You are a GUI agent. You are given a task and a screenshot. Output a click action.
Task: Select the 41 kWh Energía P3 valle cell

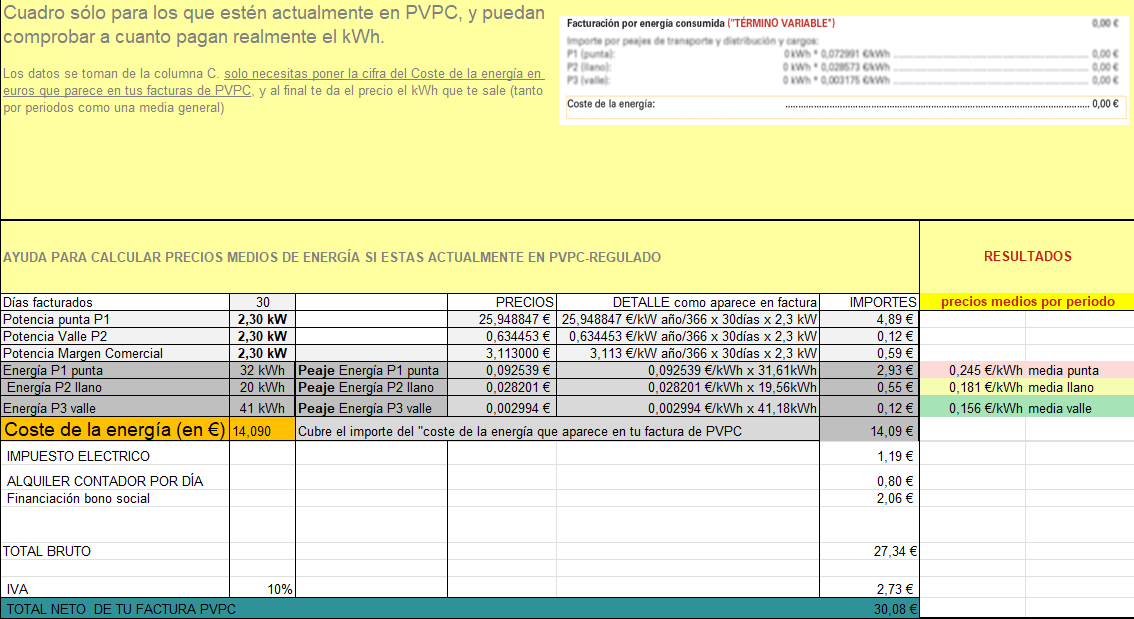click(x=263, y=408)
